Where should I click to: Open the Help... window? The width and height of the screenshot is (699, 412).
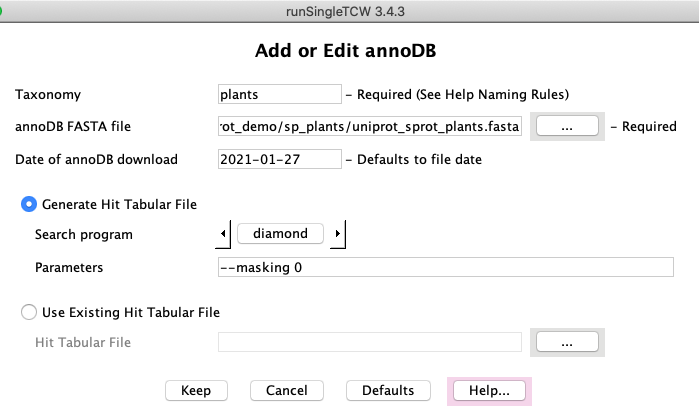(x=490, y=390)
